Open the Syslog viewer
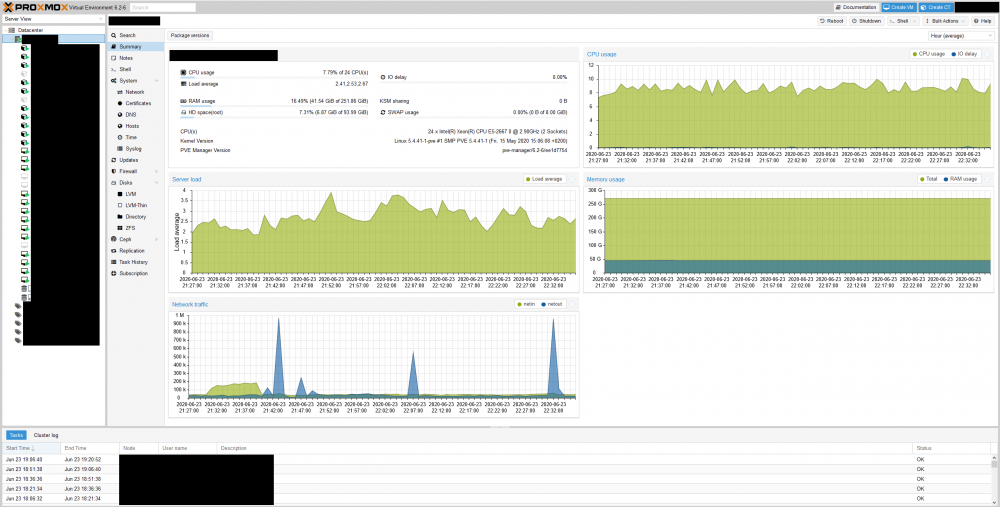Screen dimensions: 1000x507 click(133, 149)
